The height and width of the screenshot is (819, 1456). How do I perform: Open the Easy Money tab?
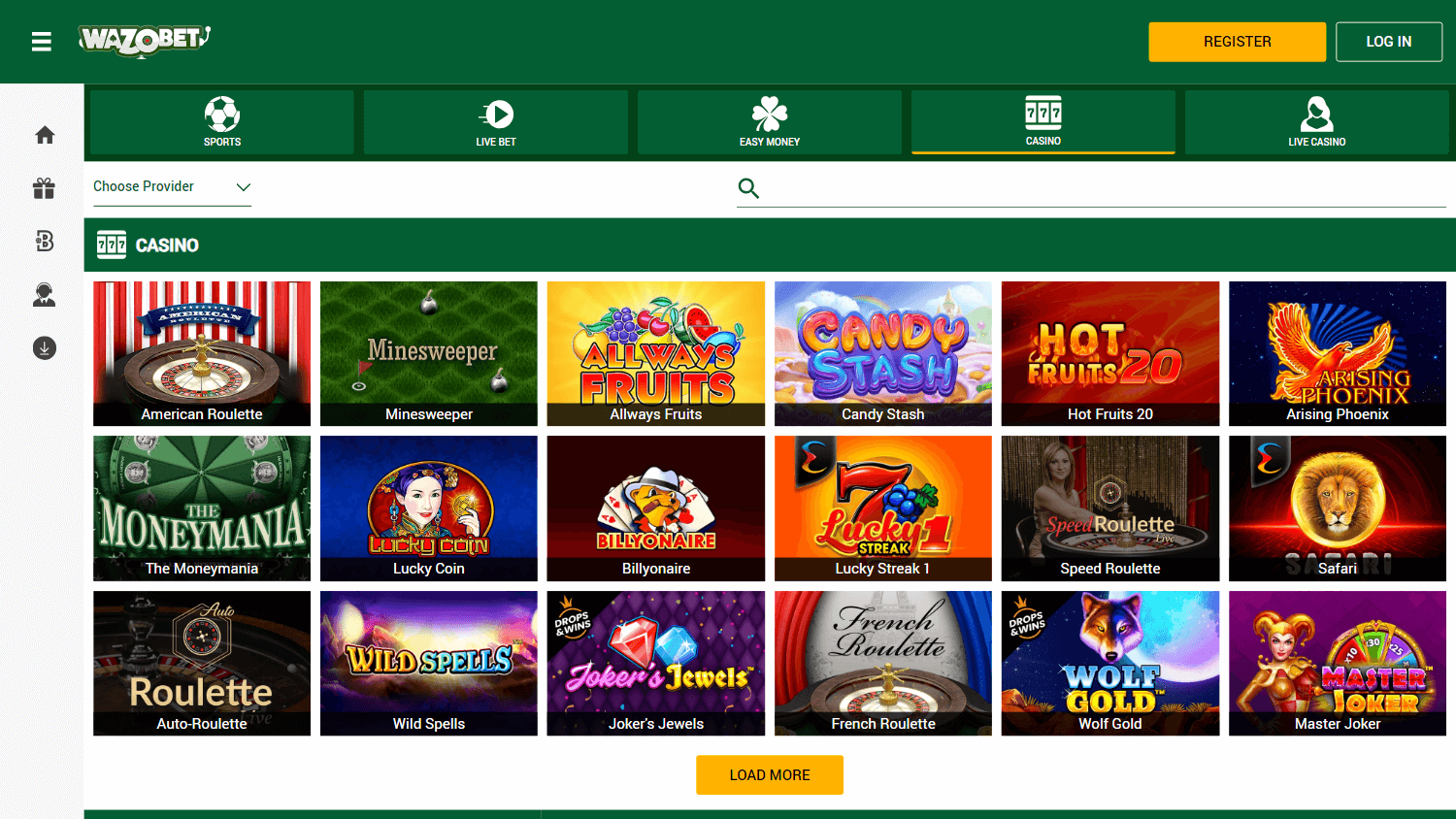(x=770, y=122)
